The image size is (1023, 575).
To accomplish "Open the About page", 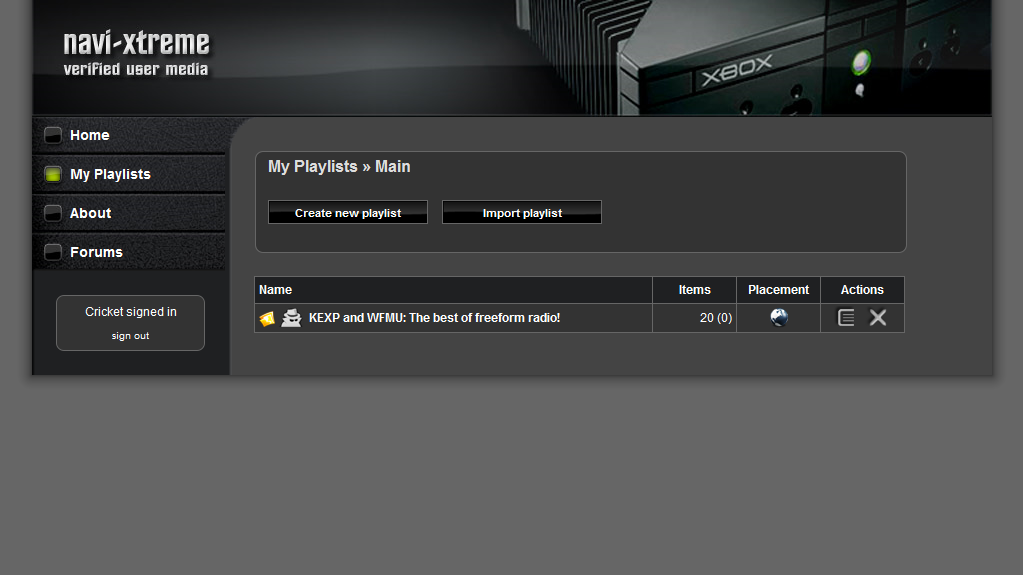I will pyautogui.click(x=90, y=213).
